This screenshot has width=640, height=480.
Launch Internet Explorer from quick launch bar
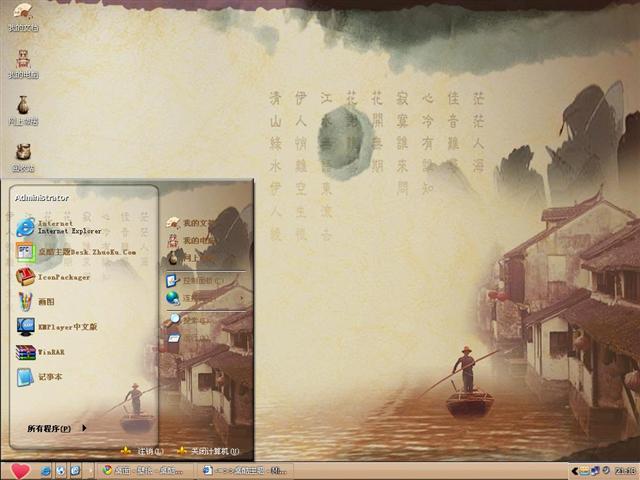pos(45,471)
